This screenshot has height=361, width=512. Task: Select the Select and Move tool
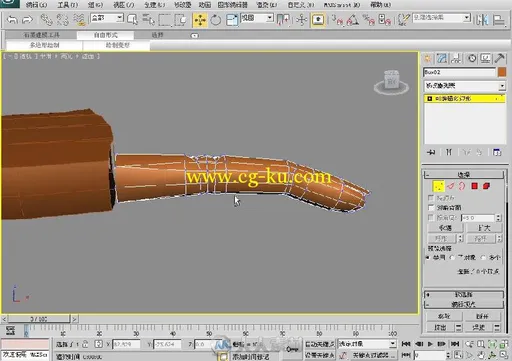point(200,20)
